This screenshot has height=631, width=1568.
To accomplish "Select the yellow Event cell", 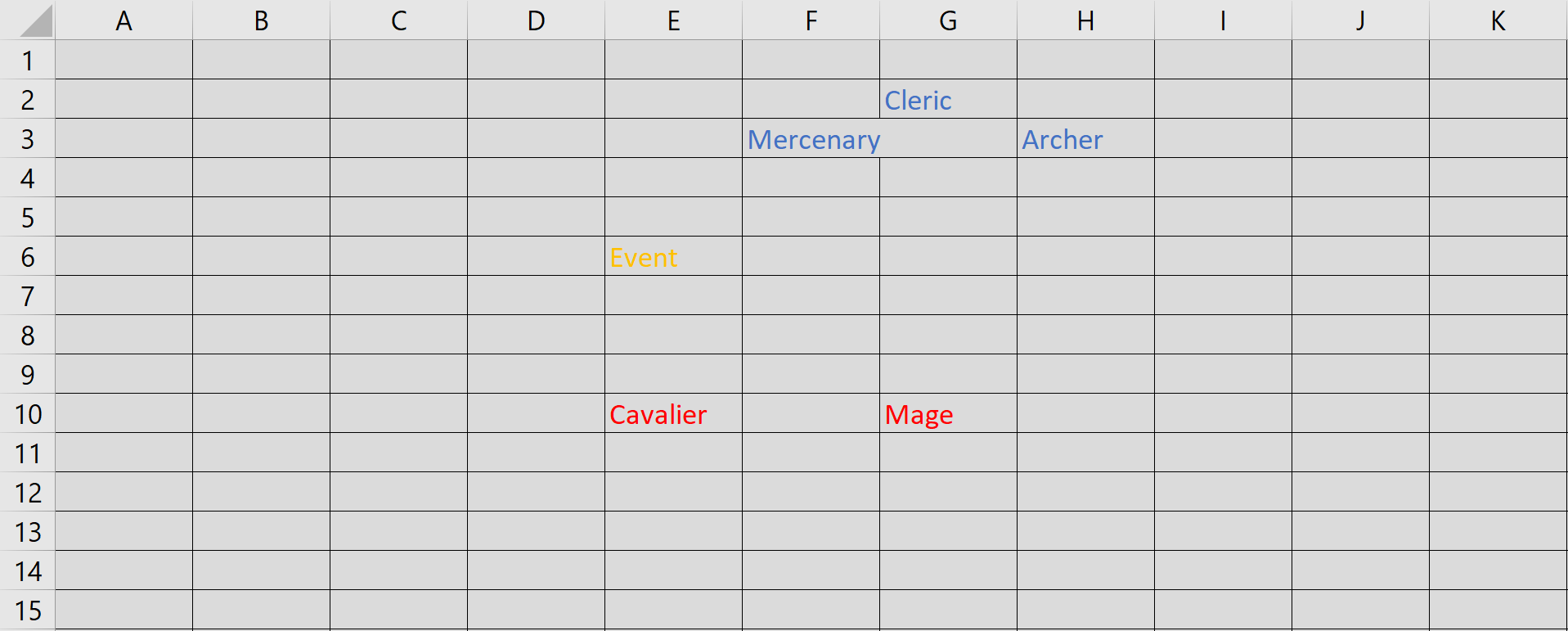I will (x=672, y=257).
